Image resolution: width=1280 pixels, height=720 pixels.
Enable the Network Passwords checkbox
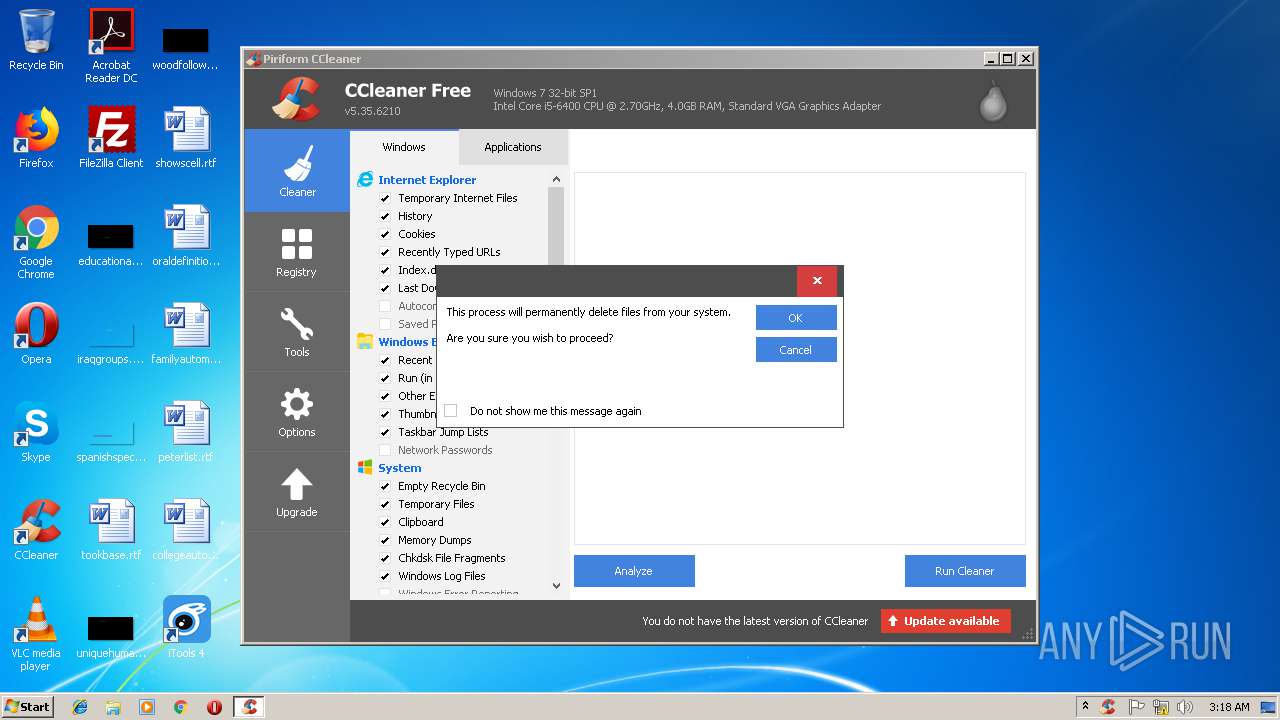point(385,450)
